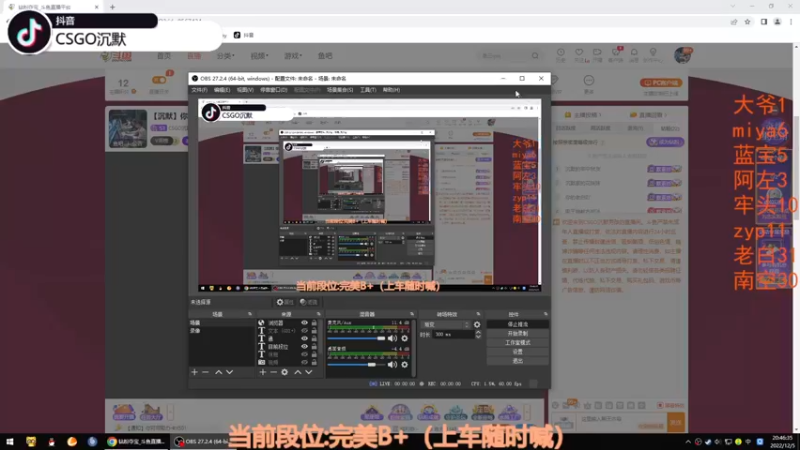Open transition properties gear in 转场特效 panel
800x450 pixels.
(477, 324)
